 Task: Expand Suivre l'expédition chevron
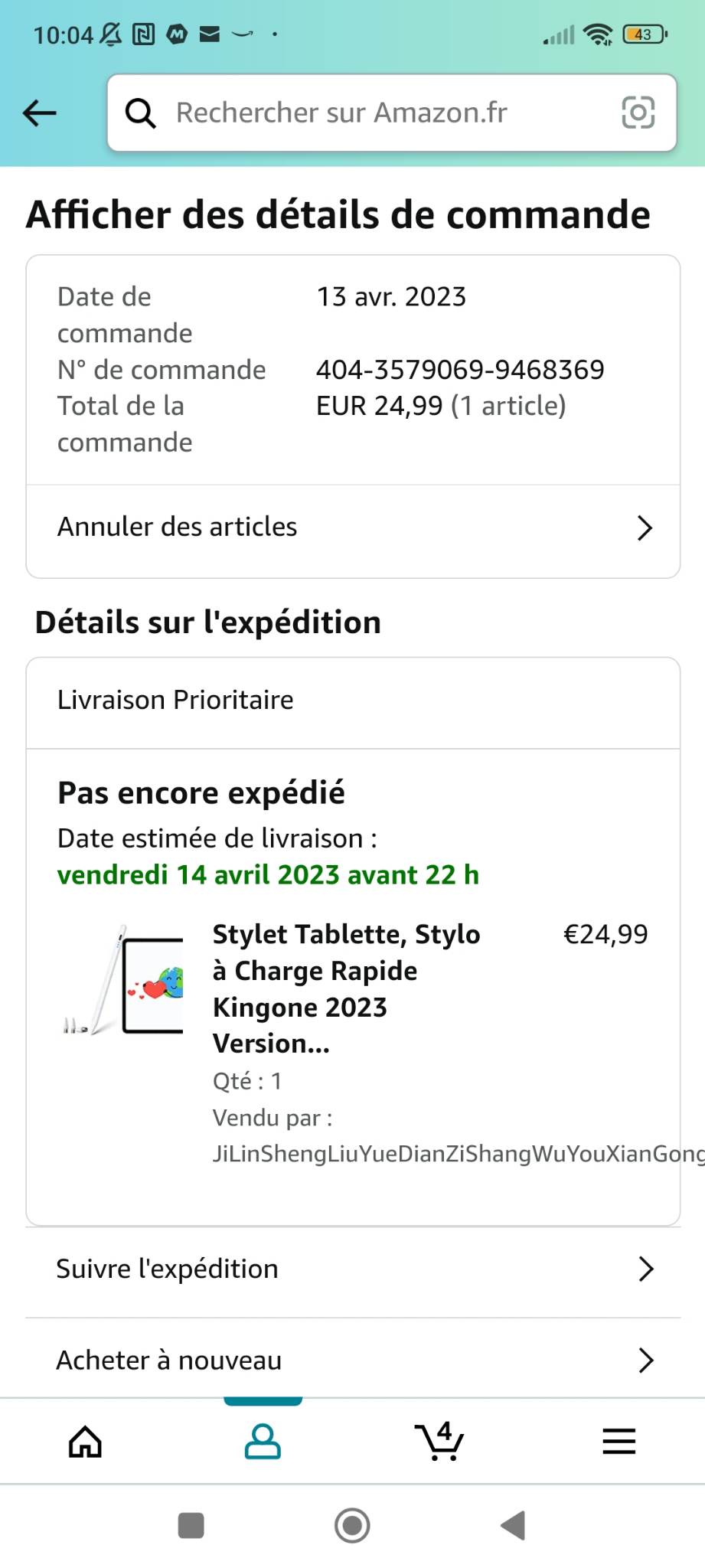[646, 1269]
